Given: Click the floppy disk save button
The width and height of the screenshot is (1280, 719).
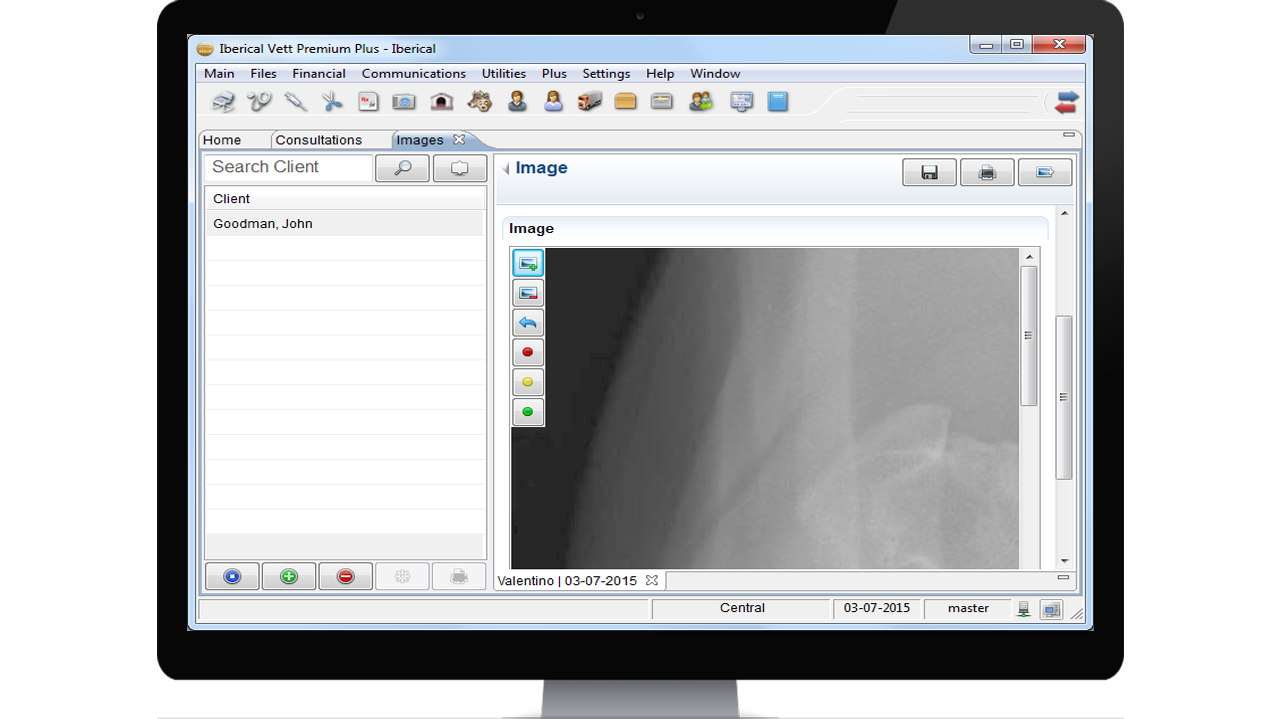Looking at the screenshot, I should click(929, 173).
